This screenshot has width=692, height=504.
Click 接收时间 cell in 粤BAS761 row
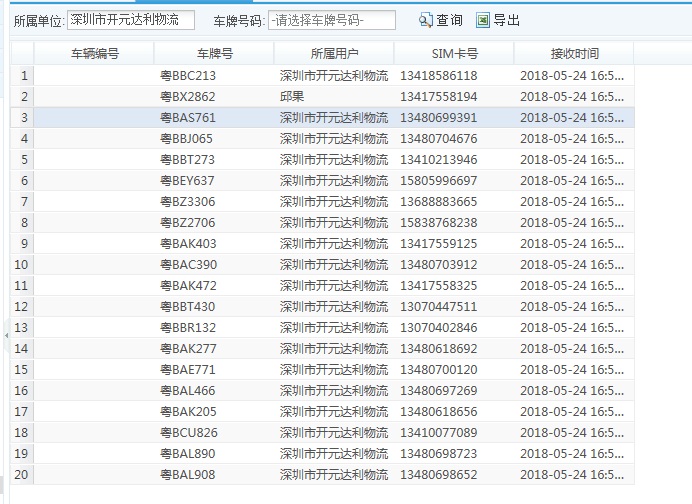click(574, 118)
